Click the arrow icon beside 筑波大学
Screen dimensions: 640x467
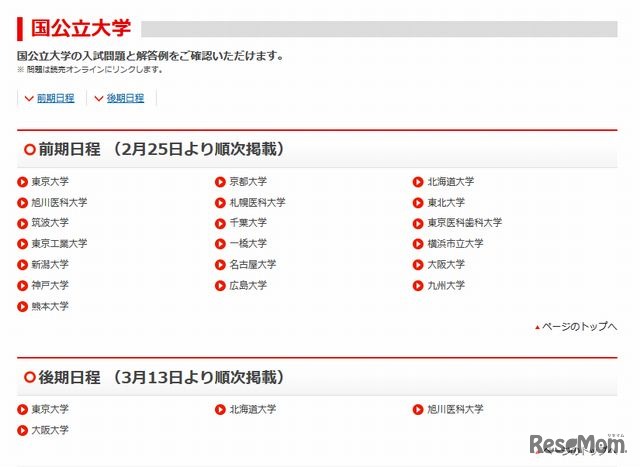[22, 224]
